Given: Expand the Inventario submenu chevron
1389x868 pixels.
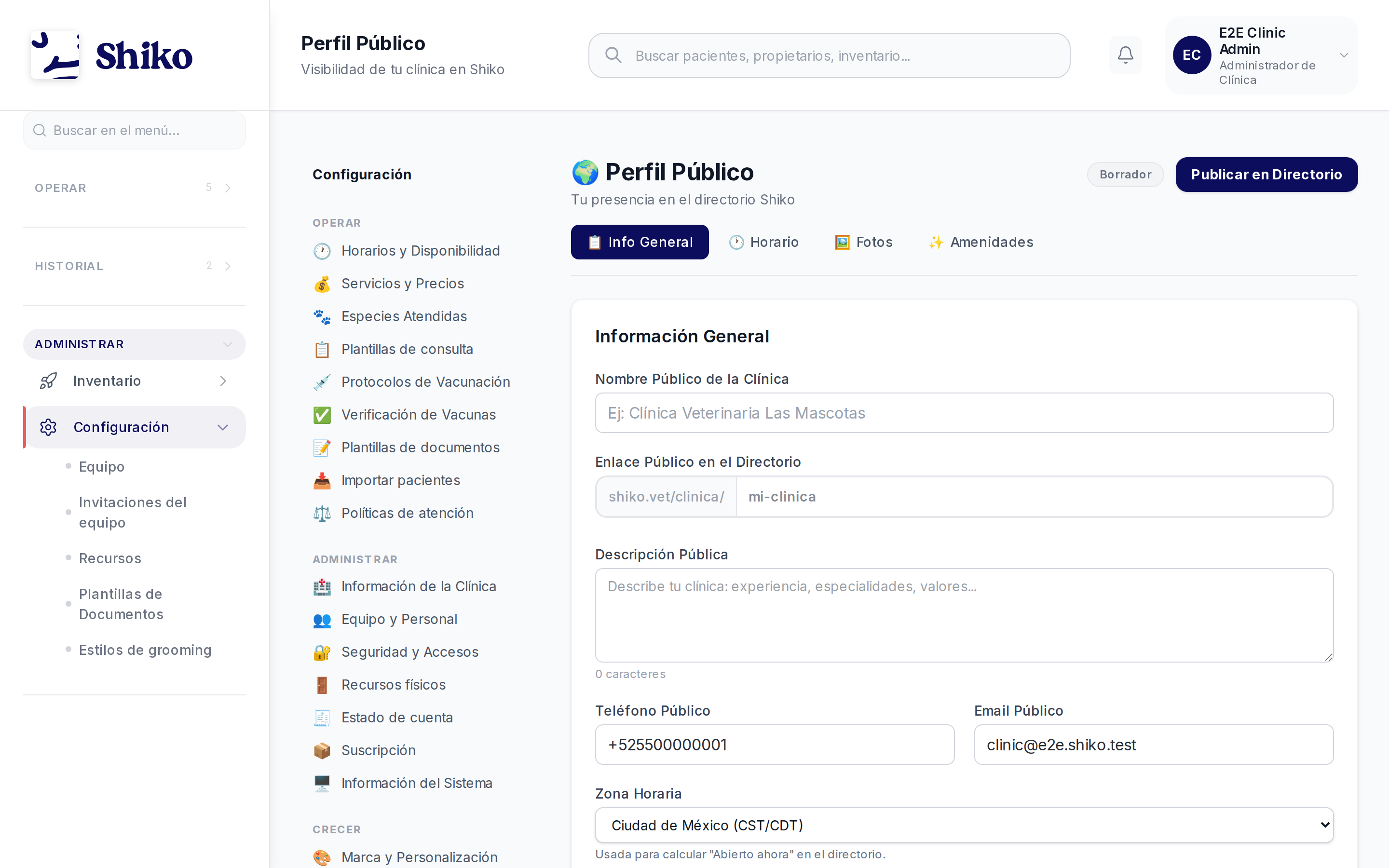Looking at the screenshot, I should [223, 380].
